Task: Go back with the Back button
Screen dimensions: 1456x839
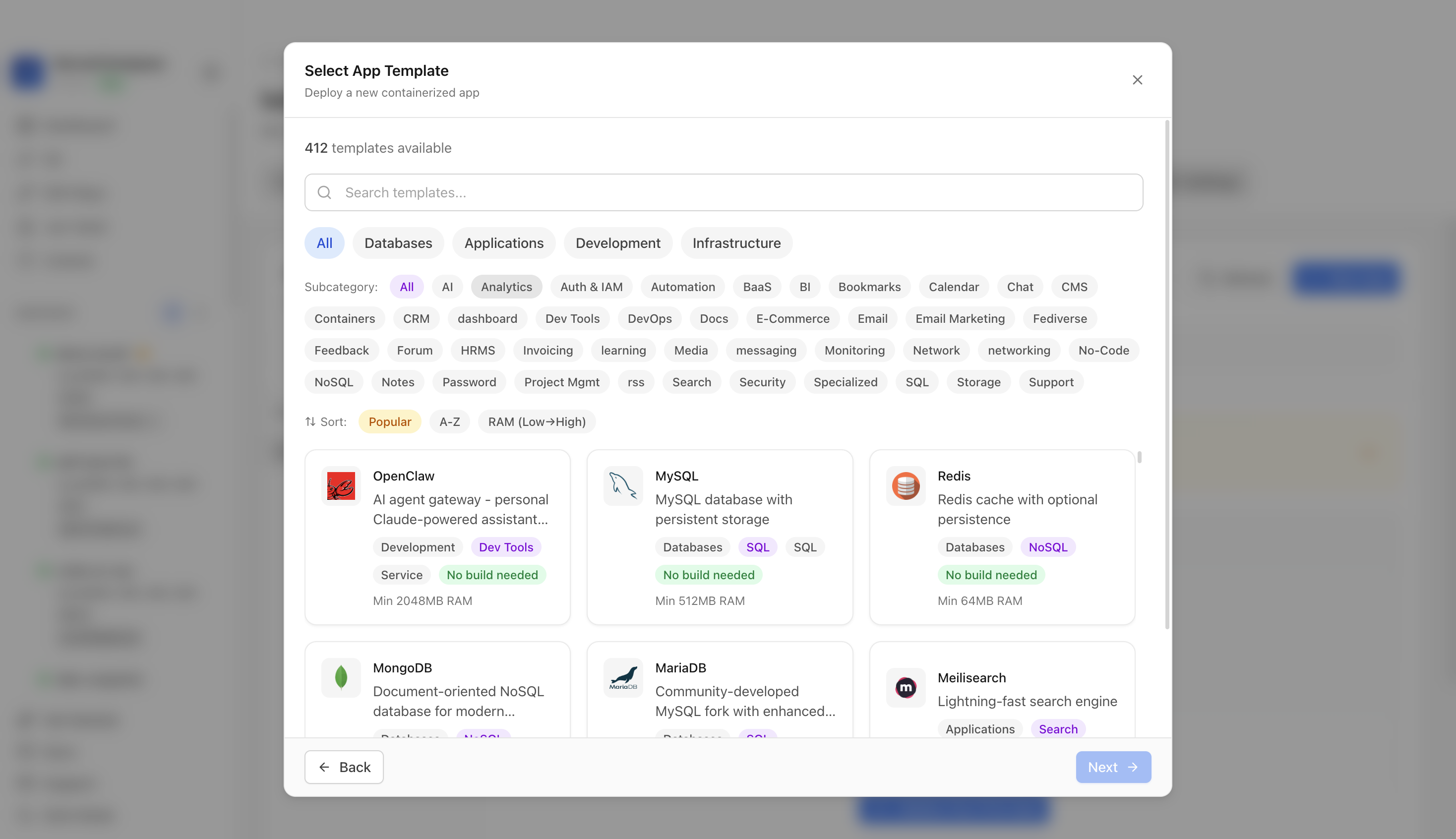Action: click(344, 767)
